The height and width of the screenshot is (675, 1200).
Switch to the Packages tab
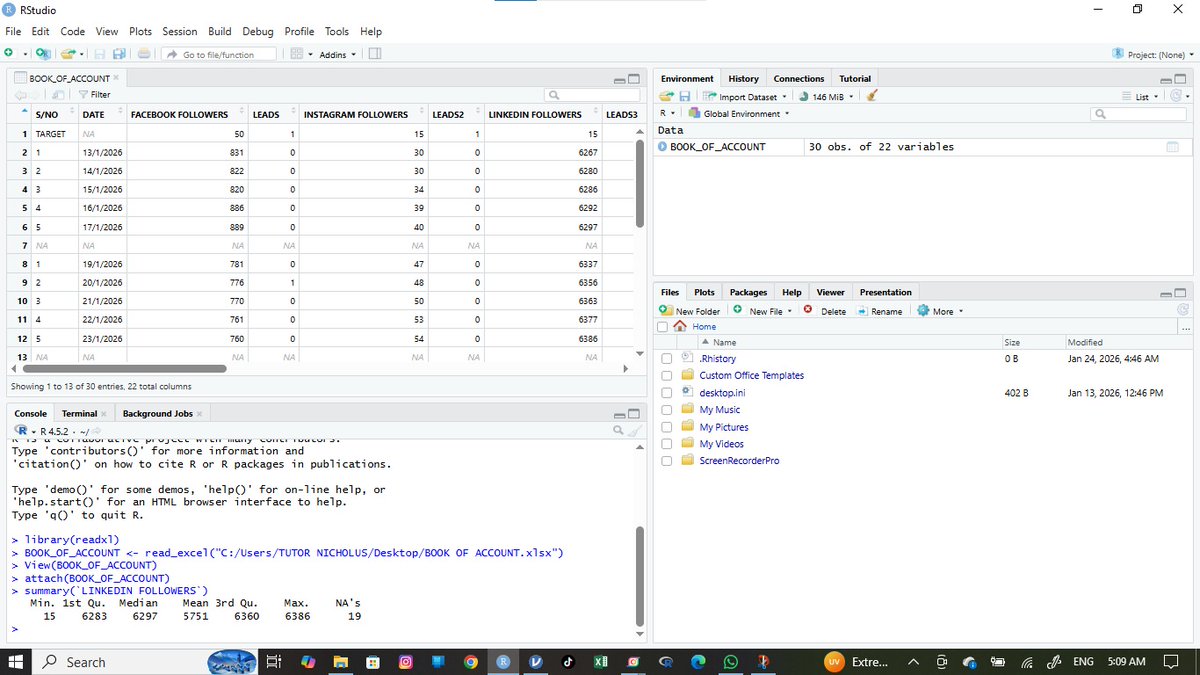(x=748, y=292)
